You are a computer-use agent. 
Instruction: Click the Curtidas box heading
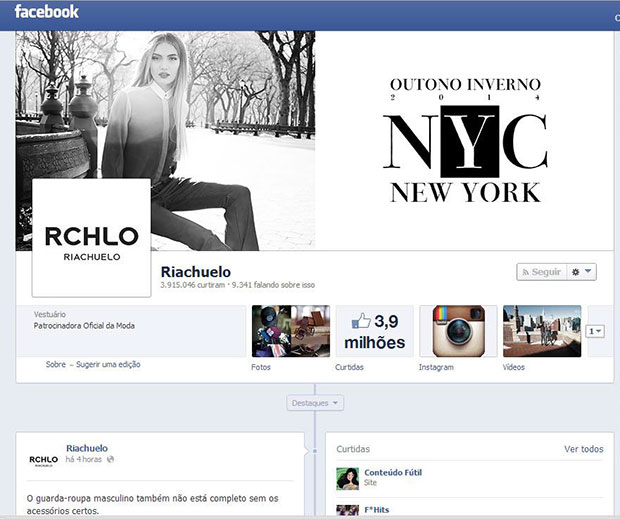coord(353,449)
